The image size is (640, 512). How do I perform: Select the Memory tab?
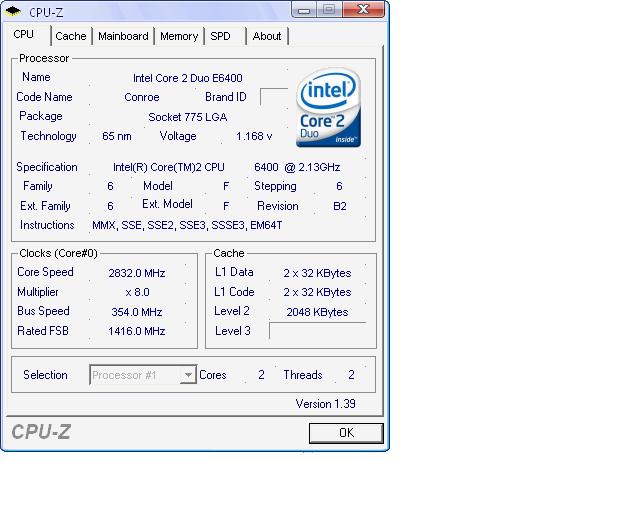(179, 36)
